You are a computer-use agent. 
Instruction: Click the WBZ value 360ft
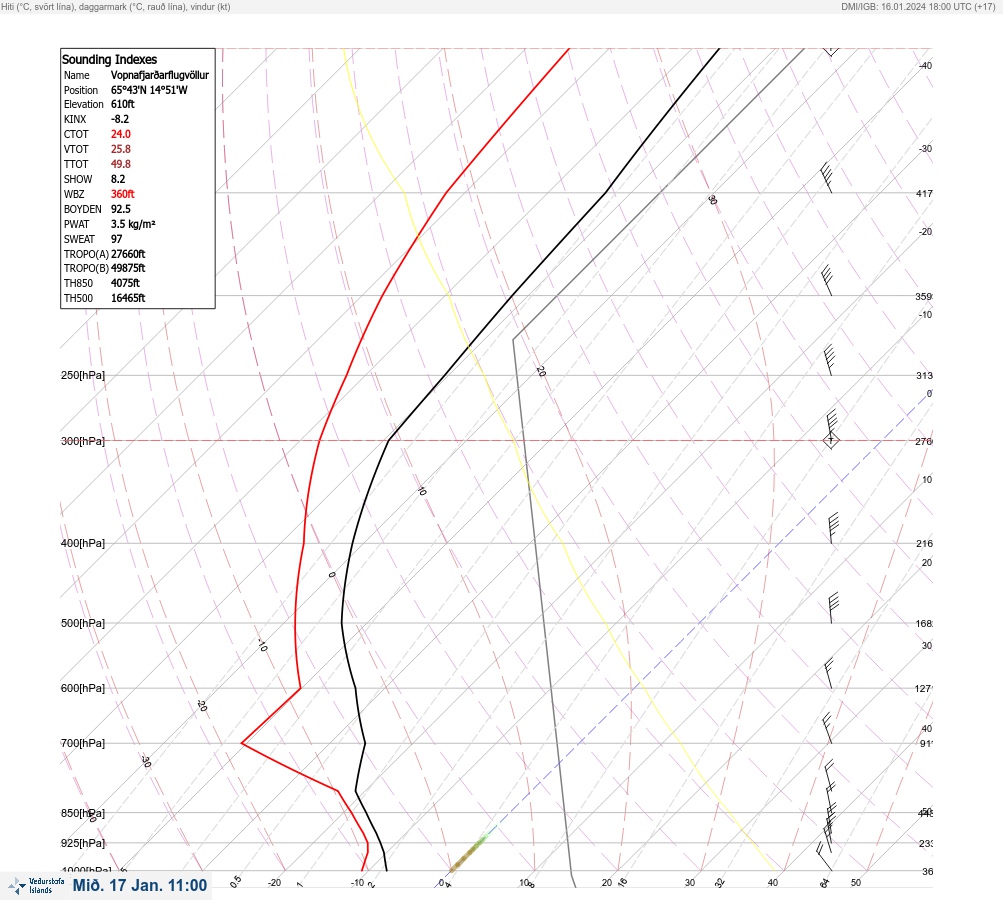click(123, 194)
